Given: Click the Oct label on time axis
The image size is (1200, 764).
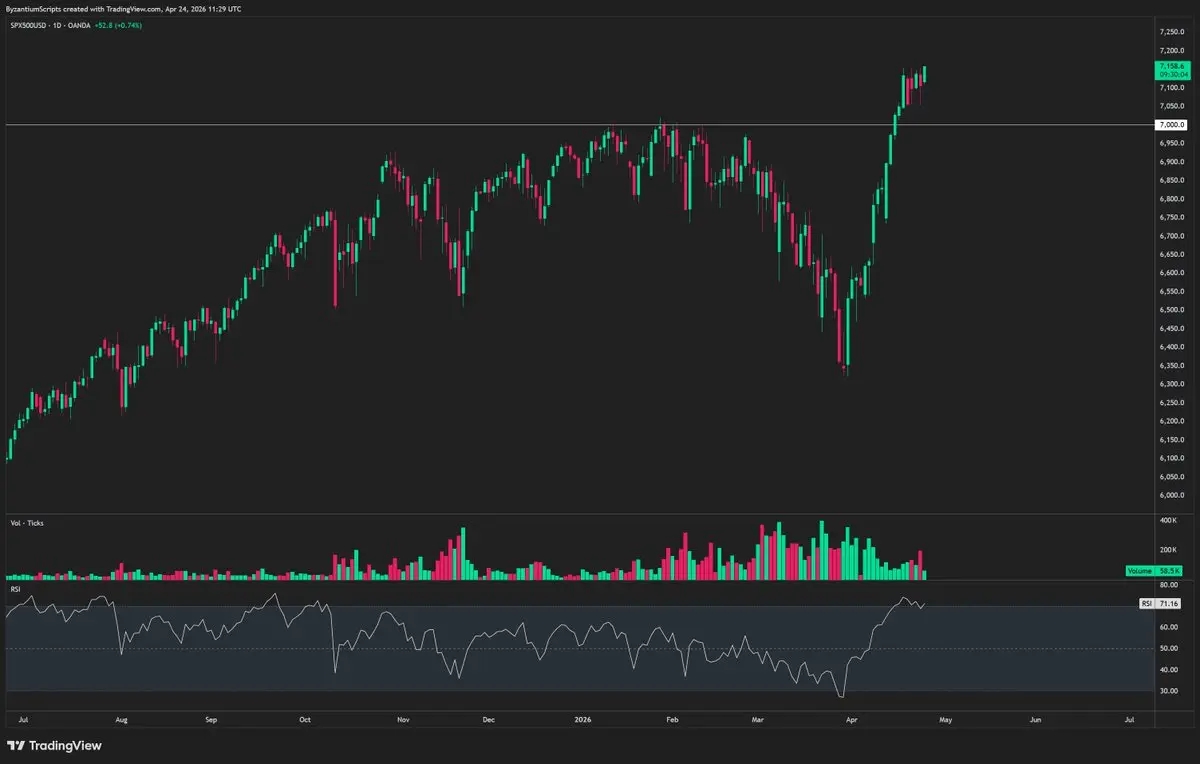Looking at the screenshot, I should coord(306,719).
